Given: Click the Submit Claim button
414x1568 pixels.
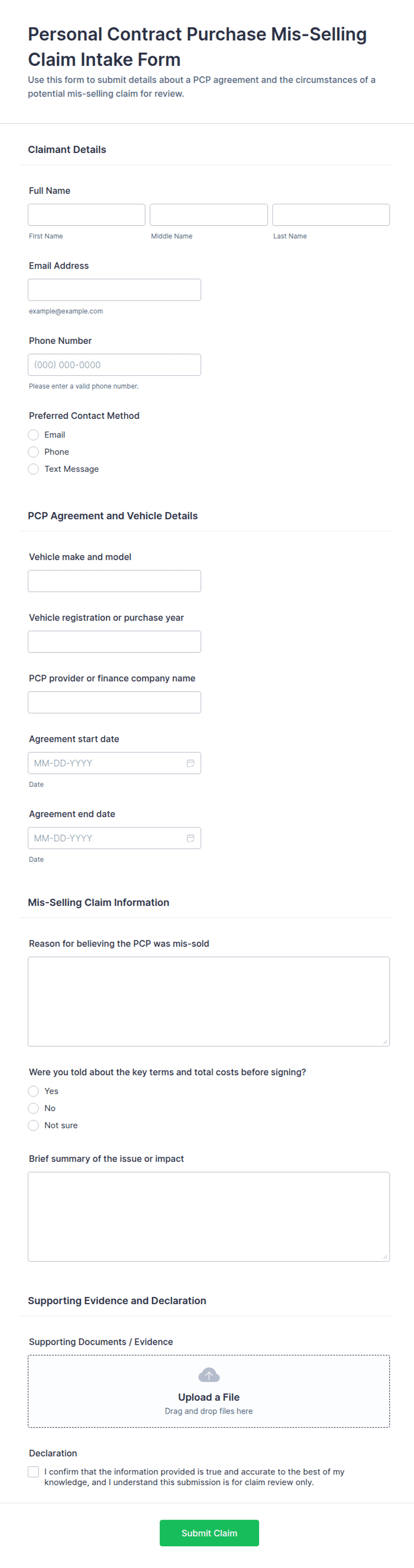Looking at the screenshot, I should 209,1533.
